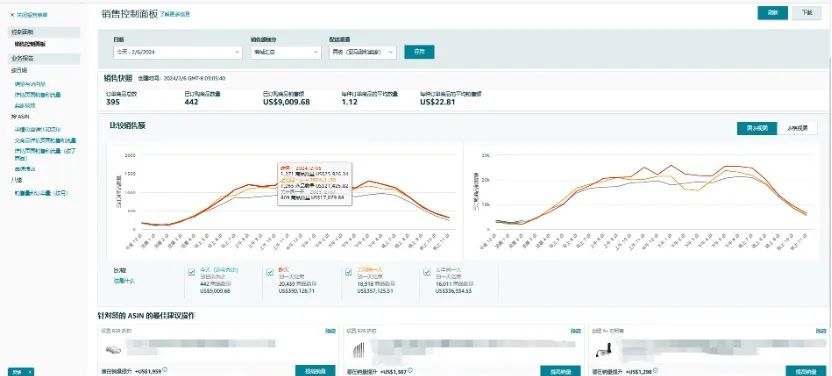Open the 销售细分 sales breakdown dropdown
The width and height of the screenshot is (832, 376).
click(x=285, y=53)
